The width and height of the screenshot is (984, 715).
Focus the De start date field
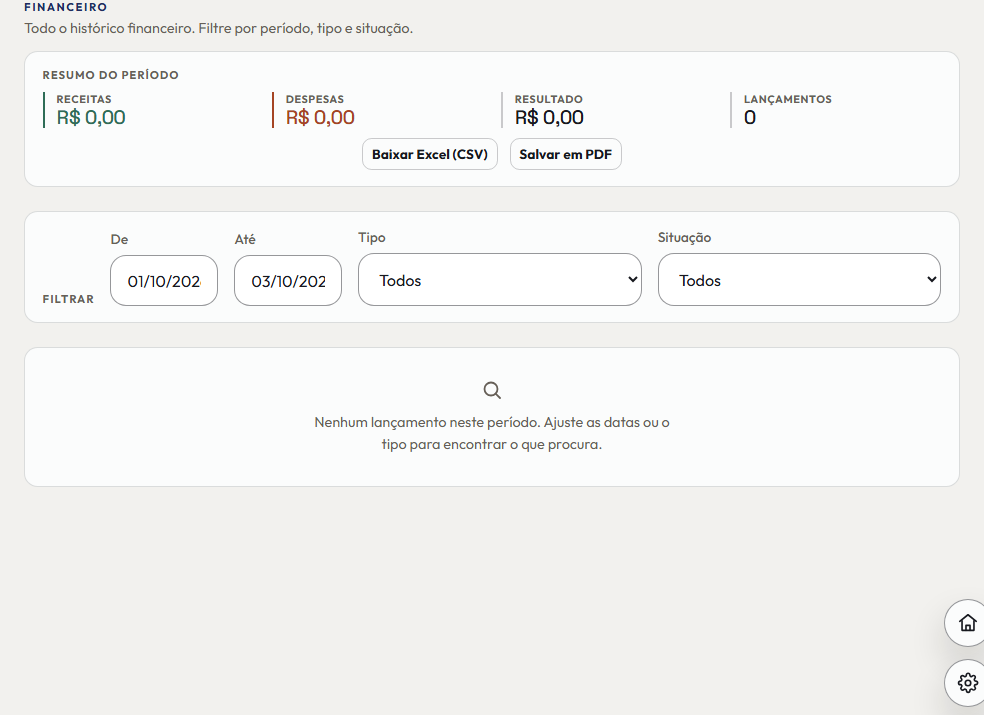(164, 281)
